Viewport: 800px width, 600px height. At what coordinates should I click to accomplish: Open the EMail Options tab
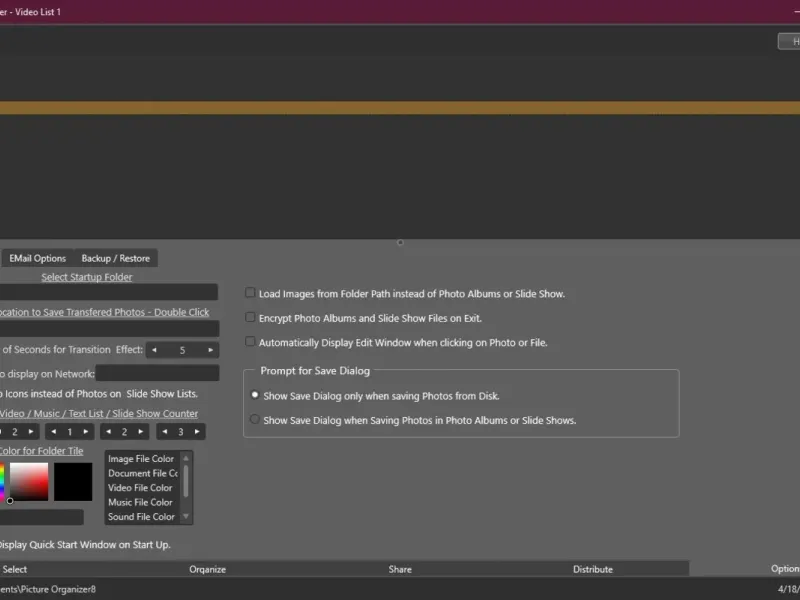pos(37,259)
